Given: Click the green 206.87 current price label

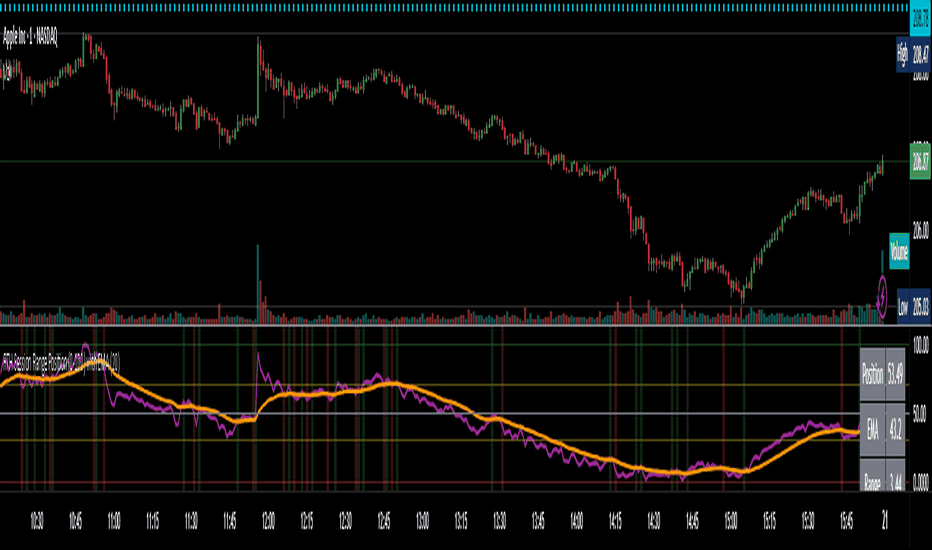Looking at the screenshot, I should [x=920, y=161].
